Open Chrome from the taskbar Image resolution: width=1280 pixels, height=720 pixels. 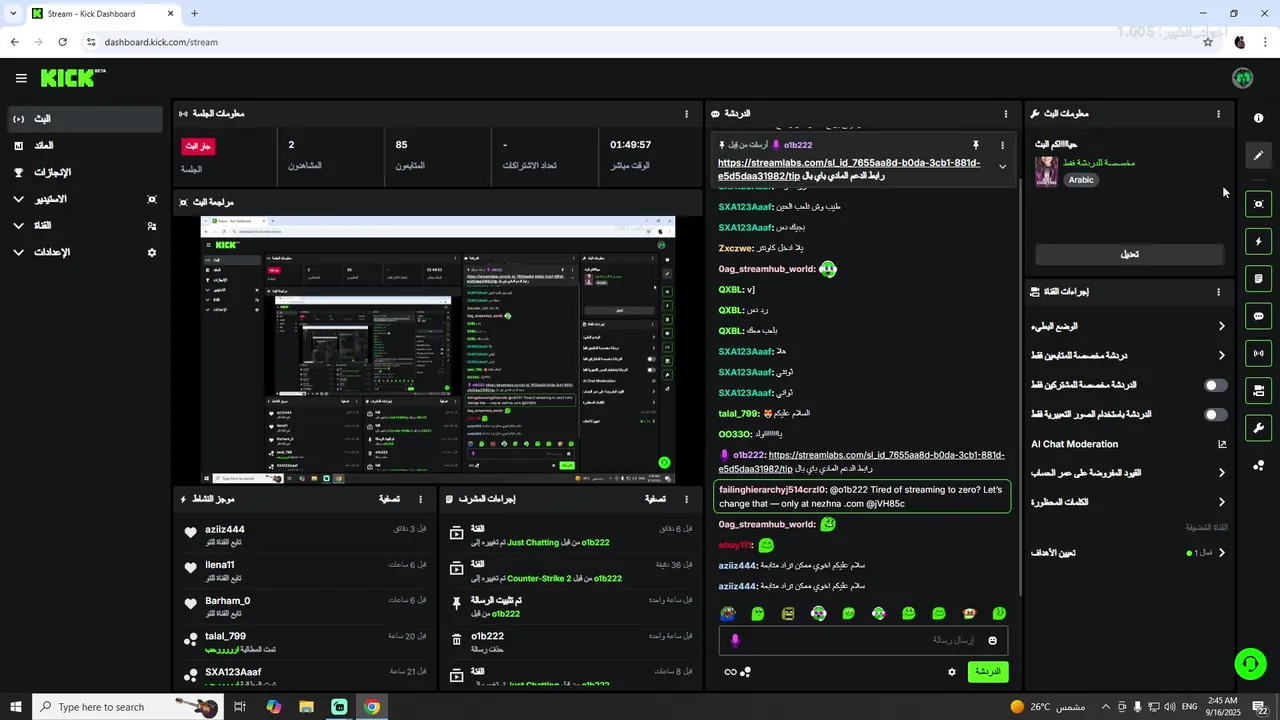[372, 707]
